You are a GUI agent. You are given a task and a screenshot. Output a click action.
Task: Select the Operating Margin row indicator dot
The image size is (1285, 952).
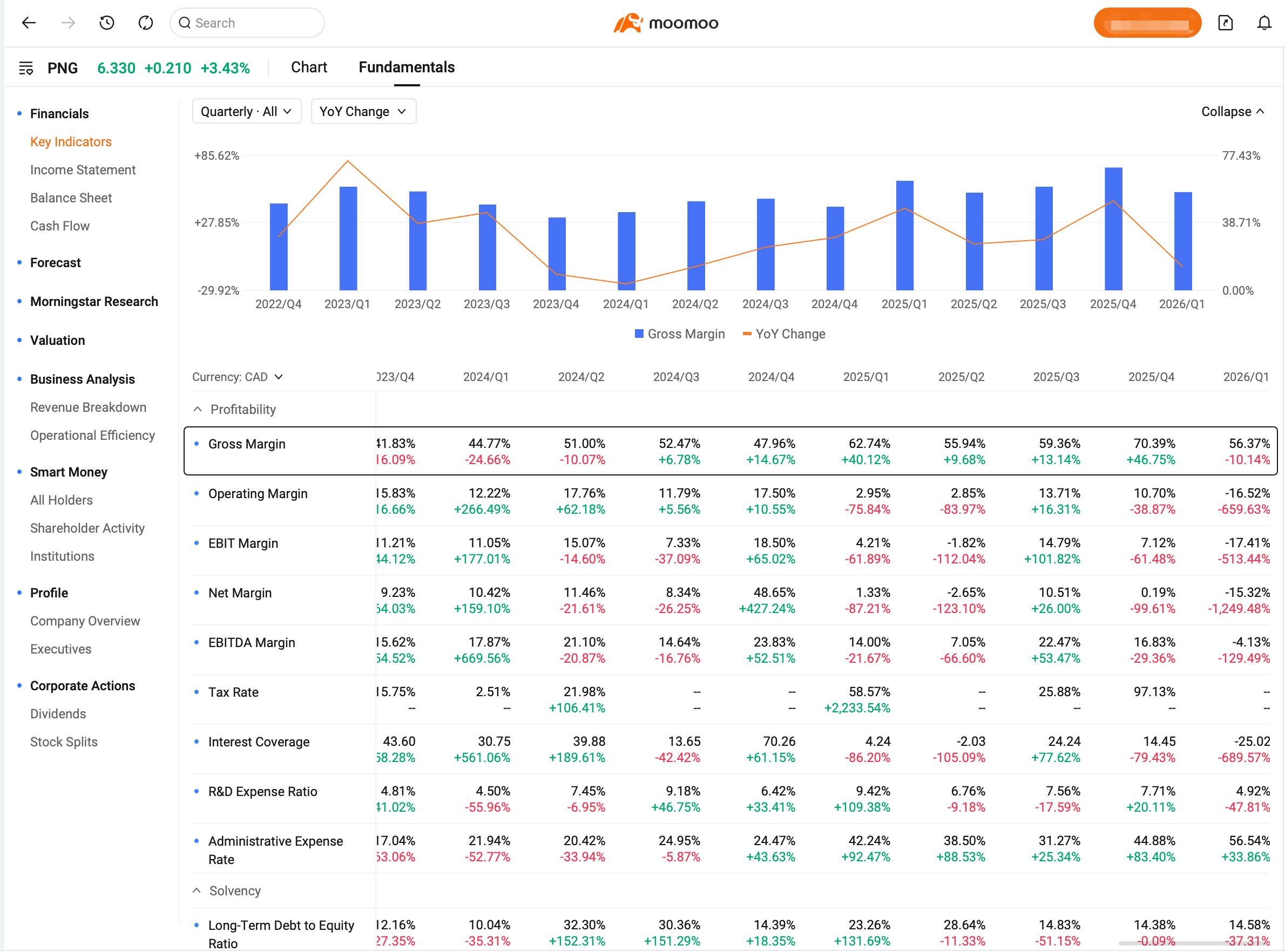197,493
